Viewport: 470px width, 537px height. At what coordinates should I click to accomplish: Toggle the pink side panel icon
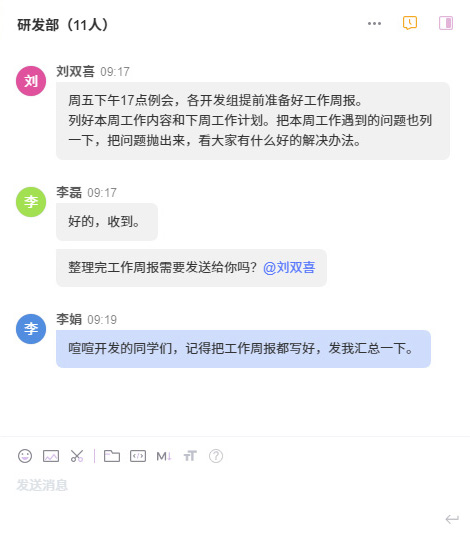446,23
